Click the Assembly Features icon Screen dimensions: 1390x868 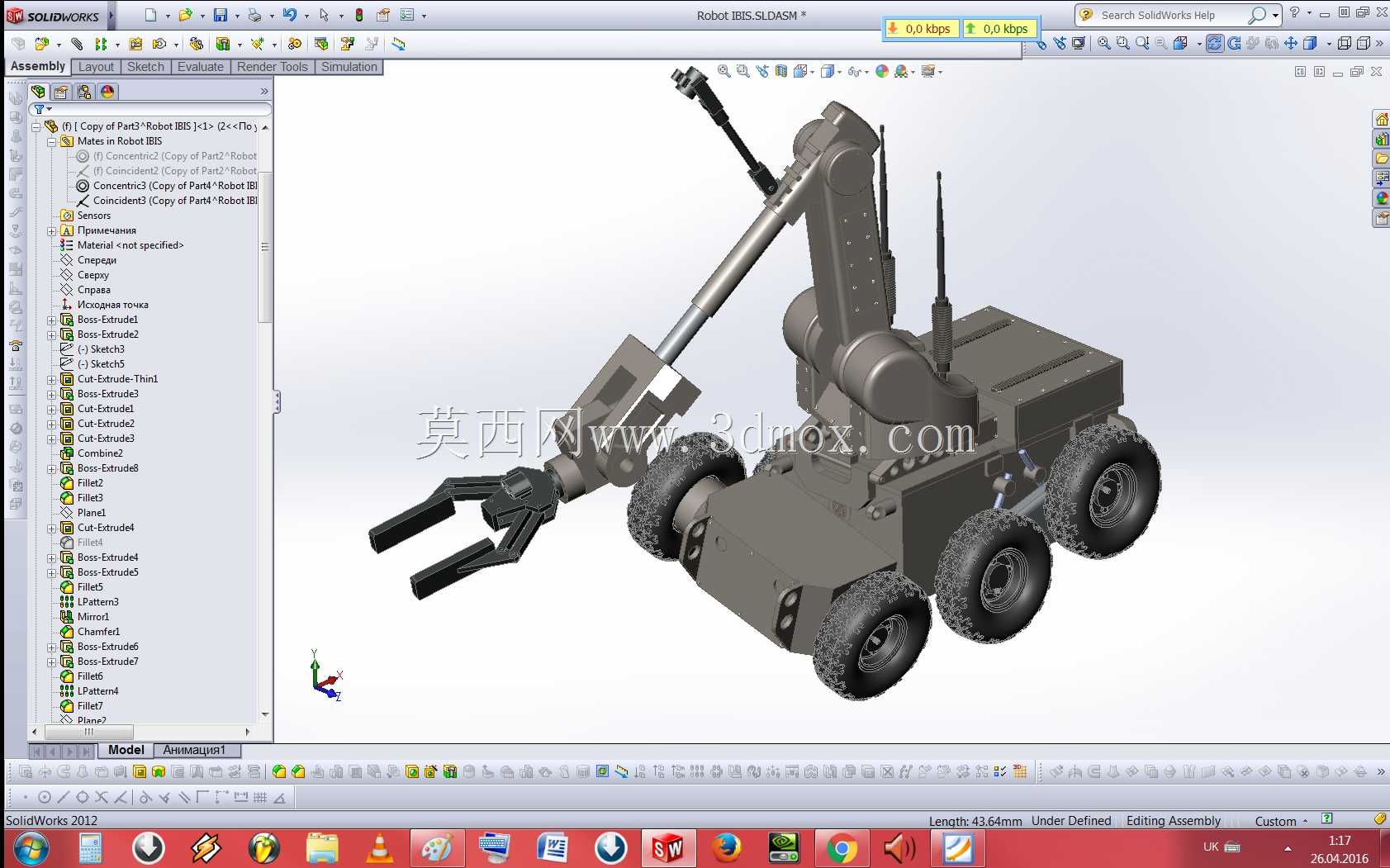(x=222, y=44)
